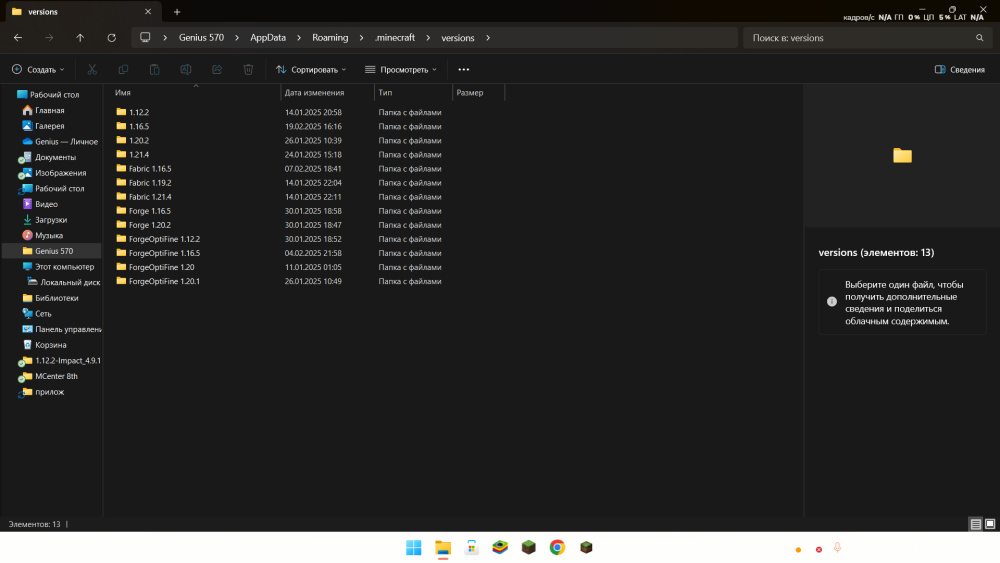
Task: Select Видео in sidebar
Action: coord(46,204)
